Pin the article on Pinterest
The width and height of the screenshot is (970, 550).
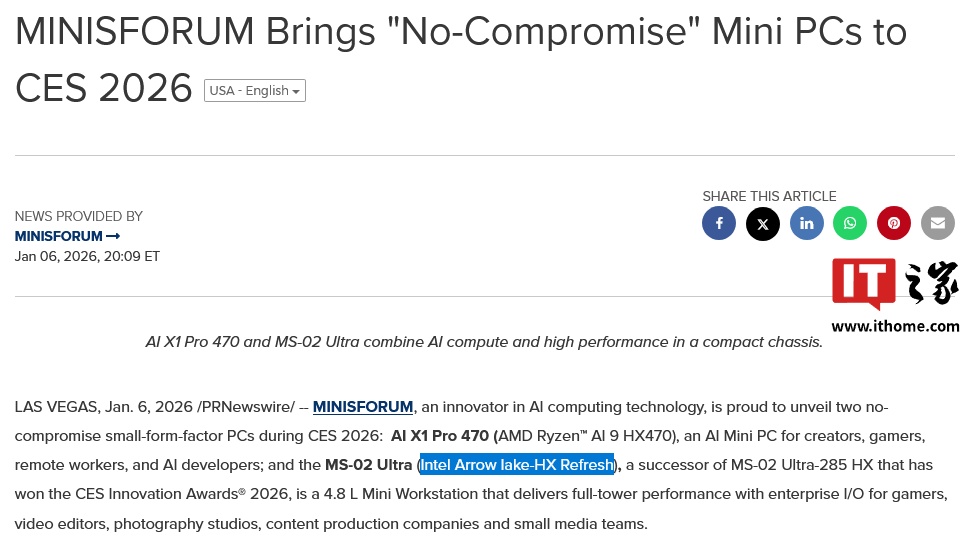[x=894, y=223]
